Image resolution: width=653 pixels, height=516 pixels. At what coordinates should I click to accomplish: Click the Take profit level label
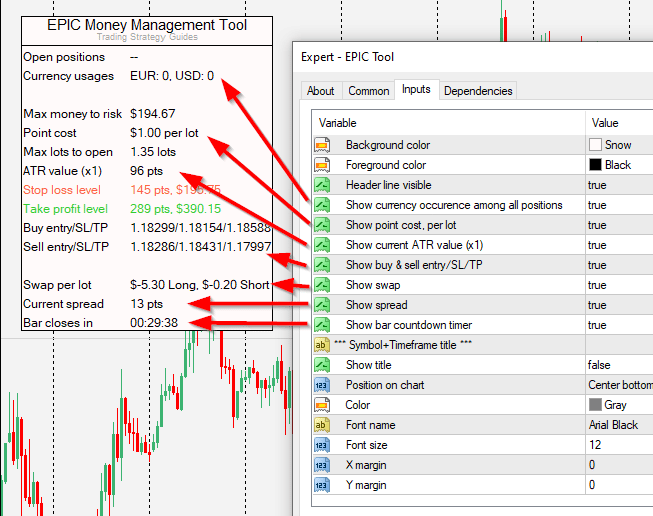[65, 209]
